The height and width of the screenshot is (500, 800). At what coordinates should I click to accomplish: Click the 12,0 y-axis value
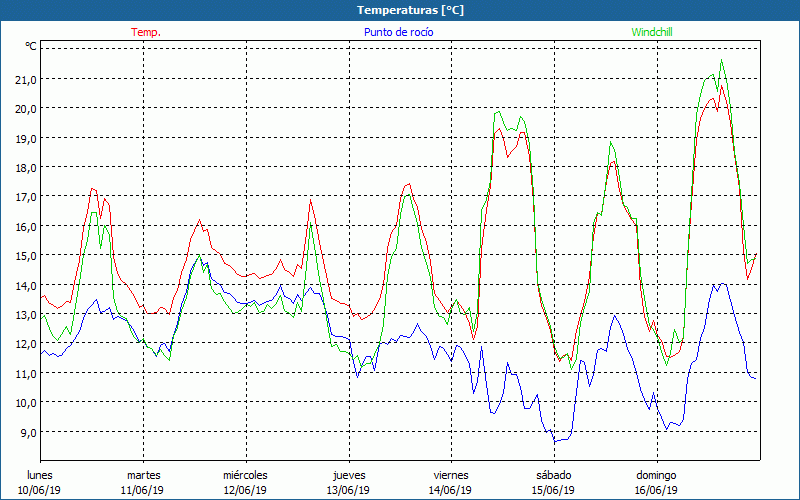point(26,344)
